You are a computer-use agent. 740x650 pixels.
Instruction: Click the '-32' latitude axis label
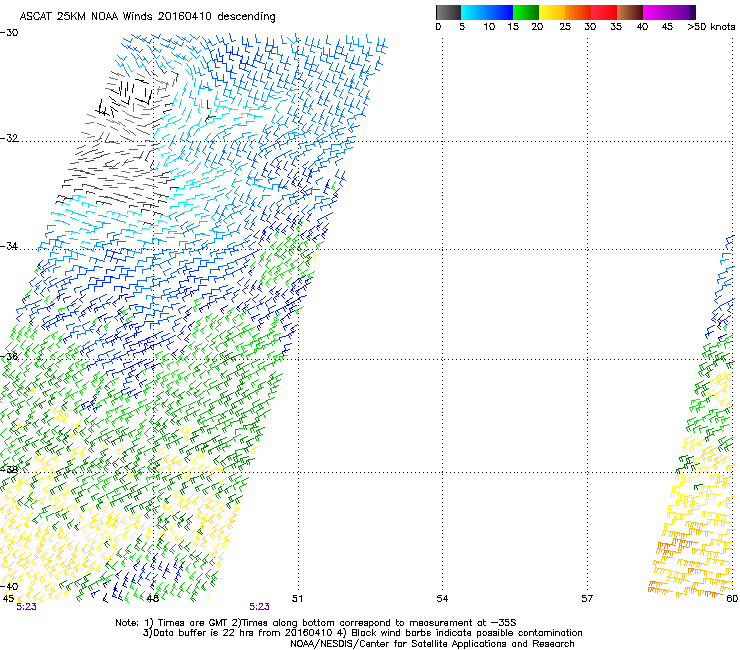tap(9, 138)
